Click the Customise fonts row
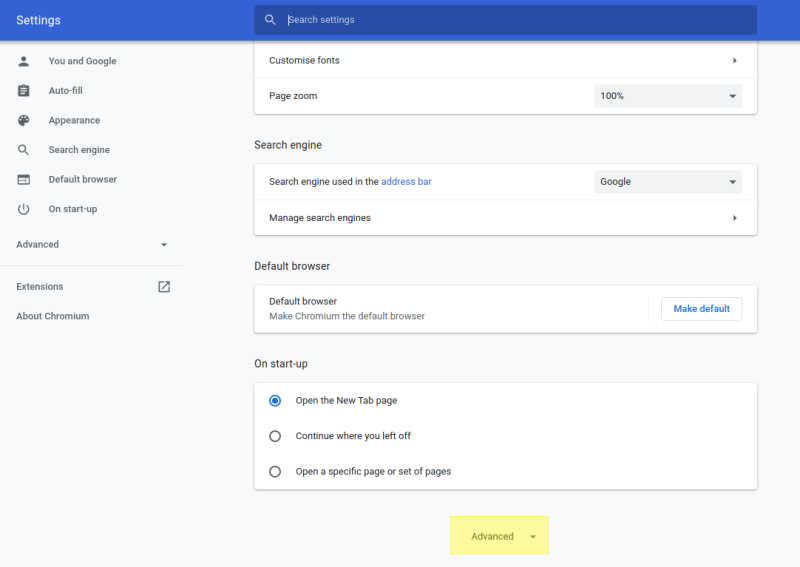The height and width of the screenshot is (567, 800). (506, 61)
